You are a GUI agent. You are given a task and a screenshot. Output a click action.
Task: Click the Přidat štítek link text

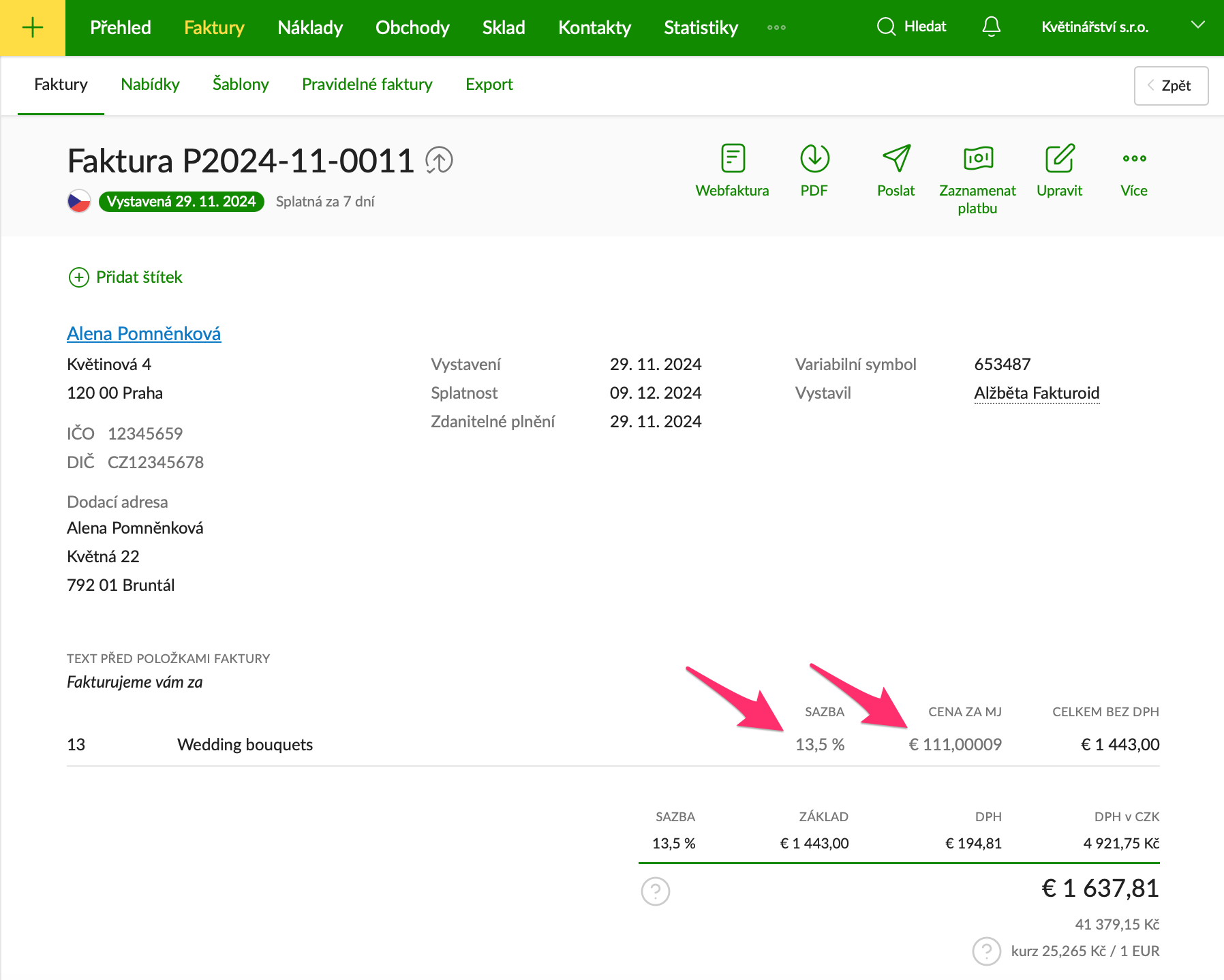pyautogui.click(x=139, y=277)
